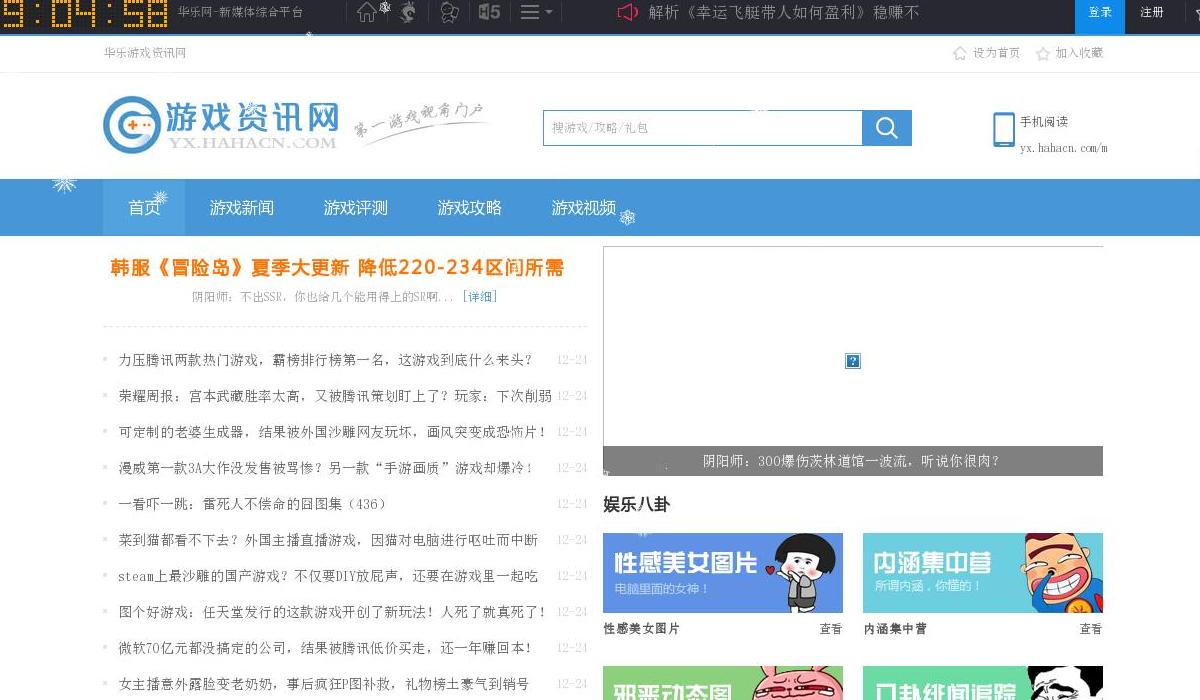Open the 八卦绯闻 banner thumbnail

point(983,684)
